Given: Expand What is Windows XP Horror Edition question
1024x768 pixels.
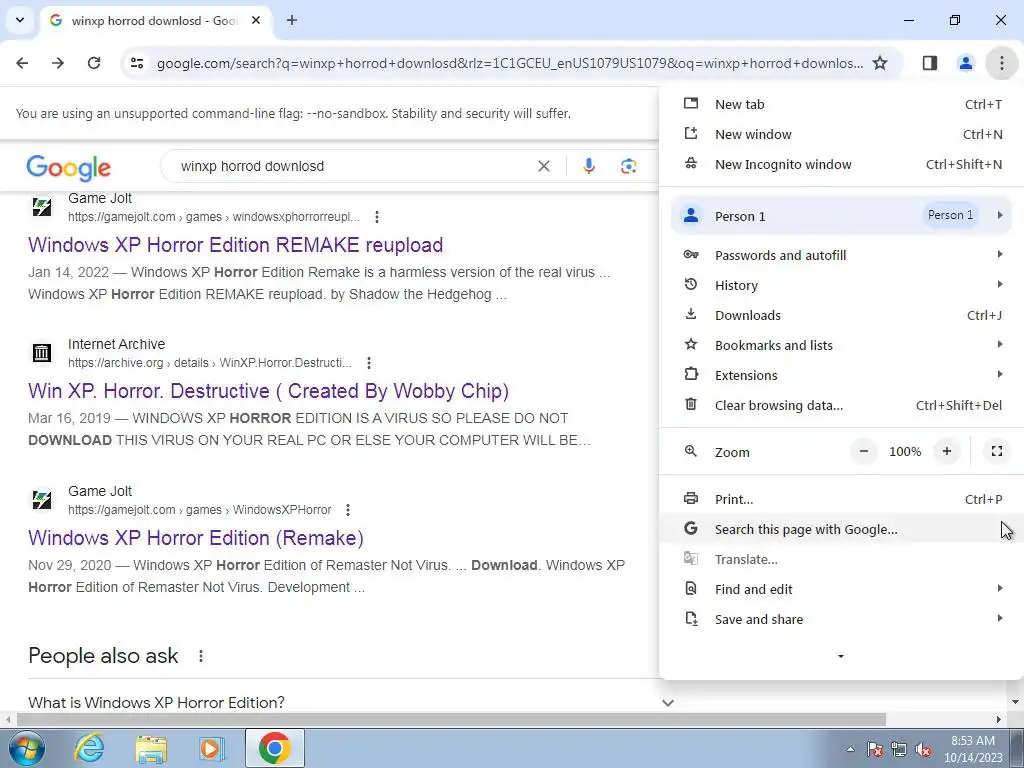Looking at the screenshot, I should click(351, 703).
